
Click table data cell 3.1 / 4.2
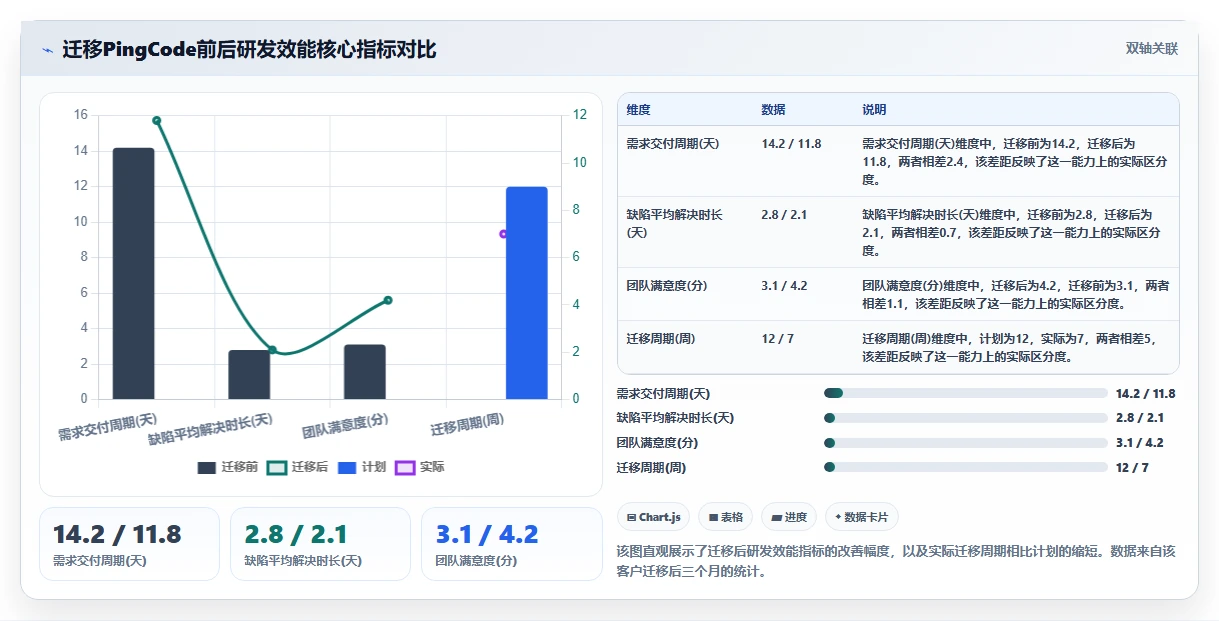[783, 286]
